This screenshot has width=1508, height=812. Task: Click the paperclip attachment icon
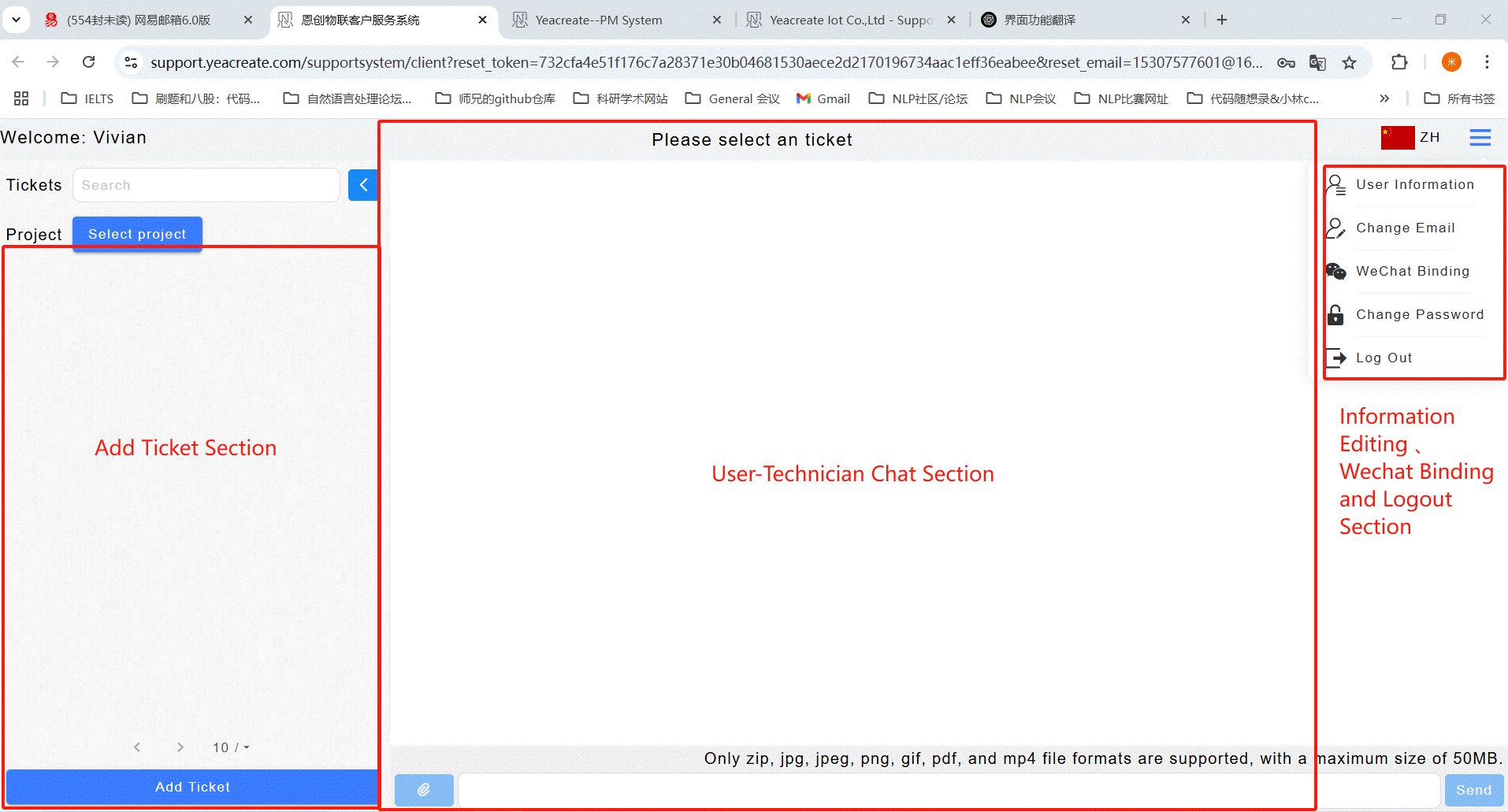(x=424, y=789)
